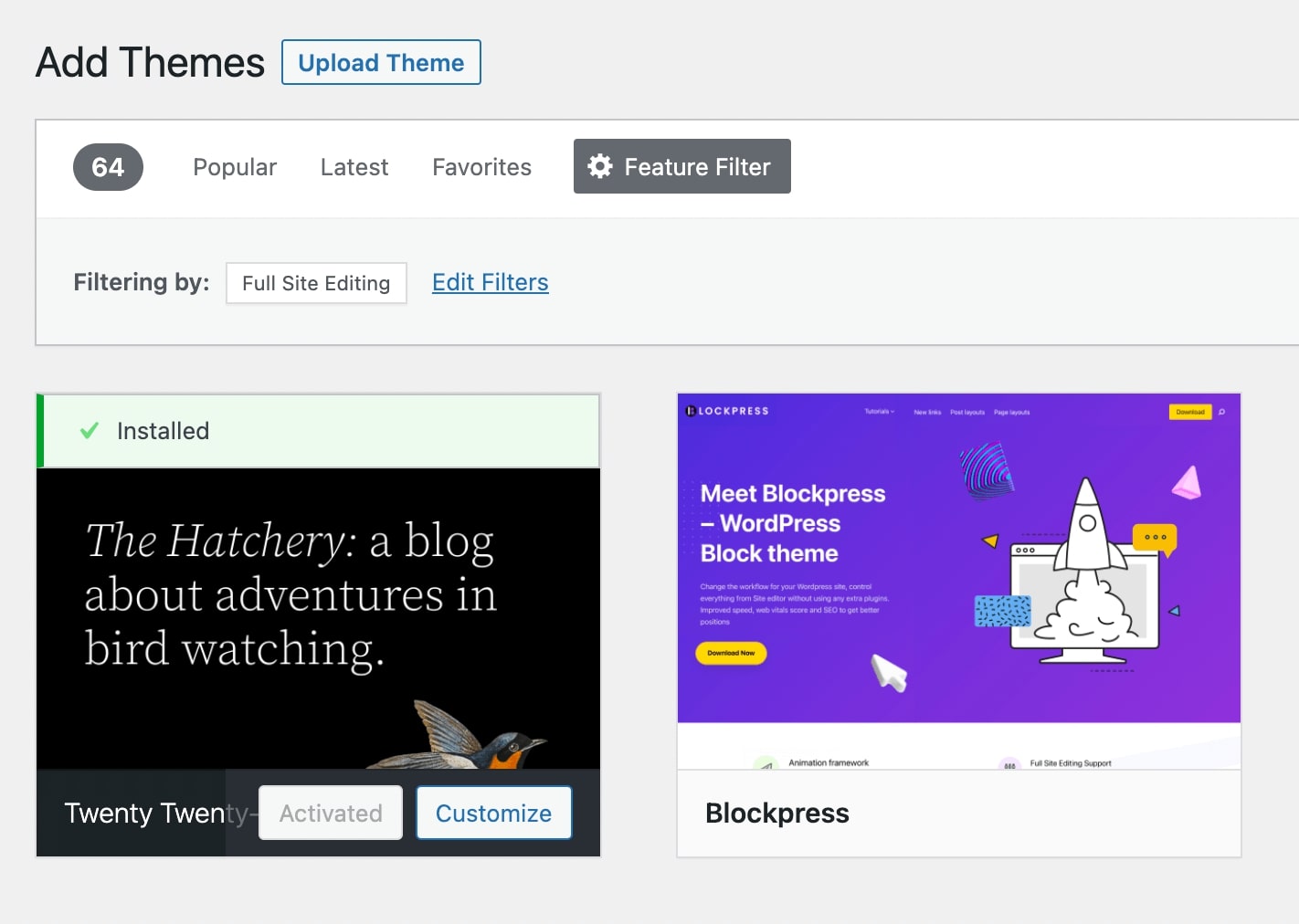Click the Feature Filter gear icon
The height and width of the screenshot is (924, 1299).
600,166
